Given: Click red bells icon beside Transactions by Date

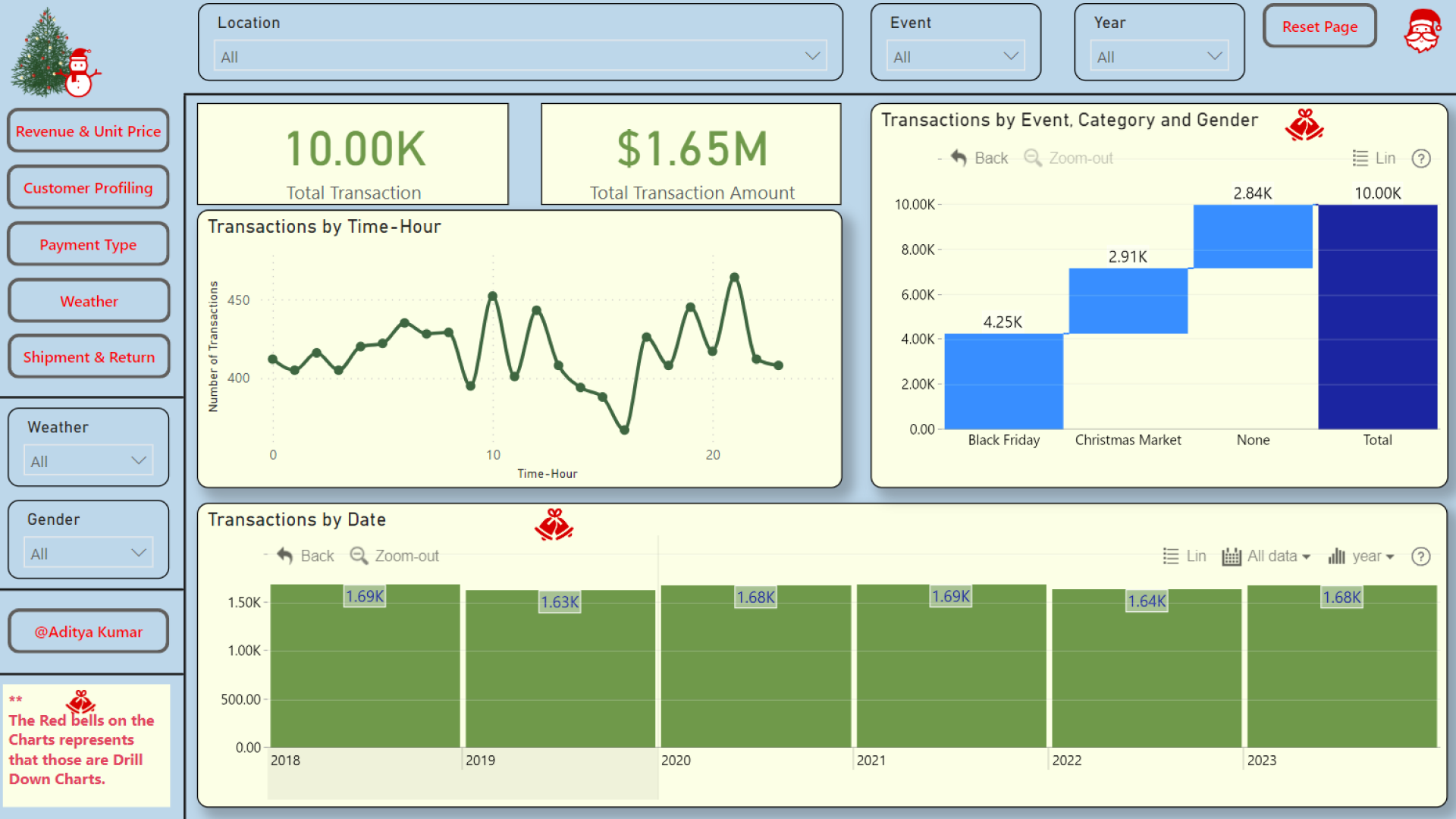Looking at the screenshot, I should (x=554, y=525).
